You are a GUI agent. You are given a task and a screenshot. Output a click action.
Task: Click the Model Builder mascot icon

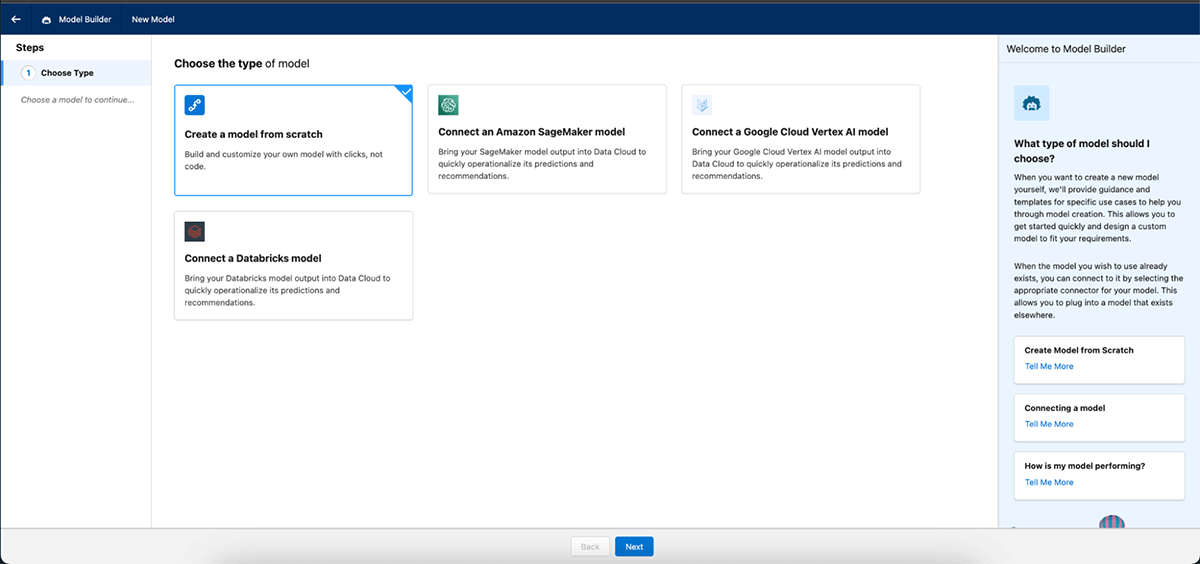[1031, 103]
